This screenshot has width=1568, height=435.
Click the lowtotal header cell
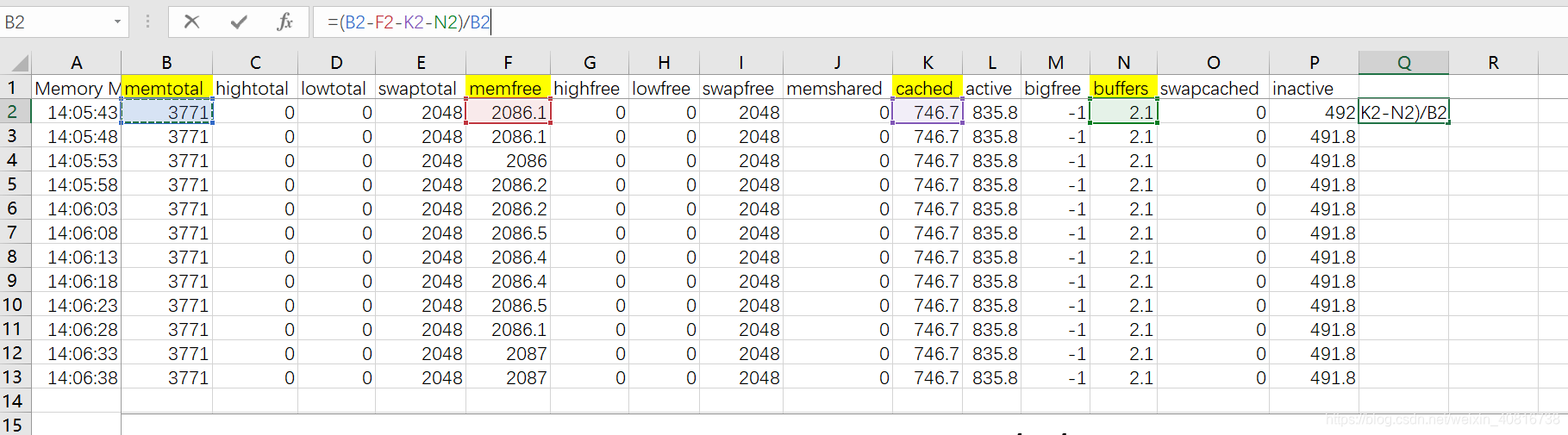pyautogui.click(x=336, y=88)
